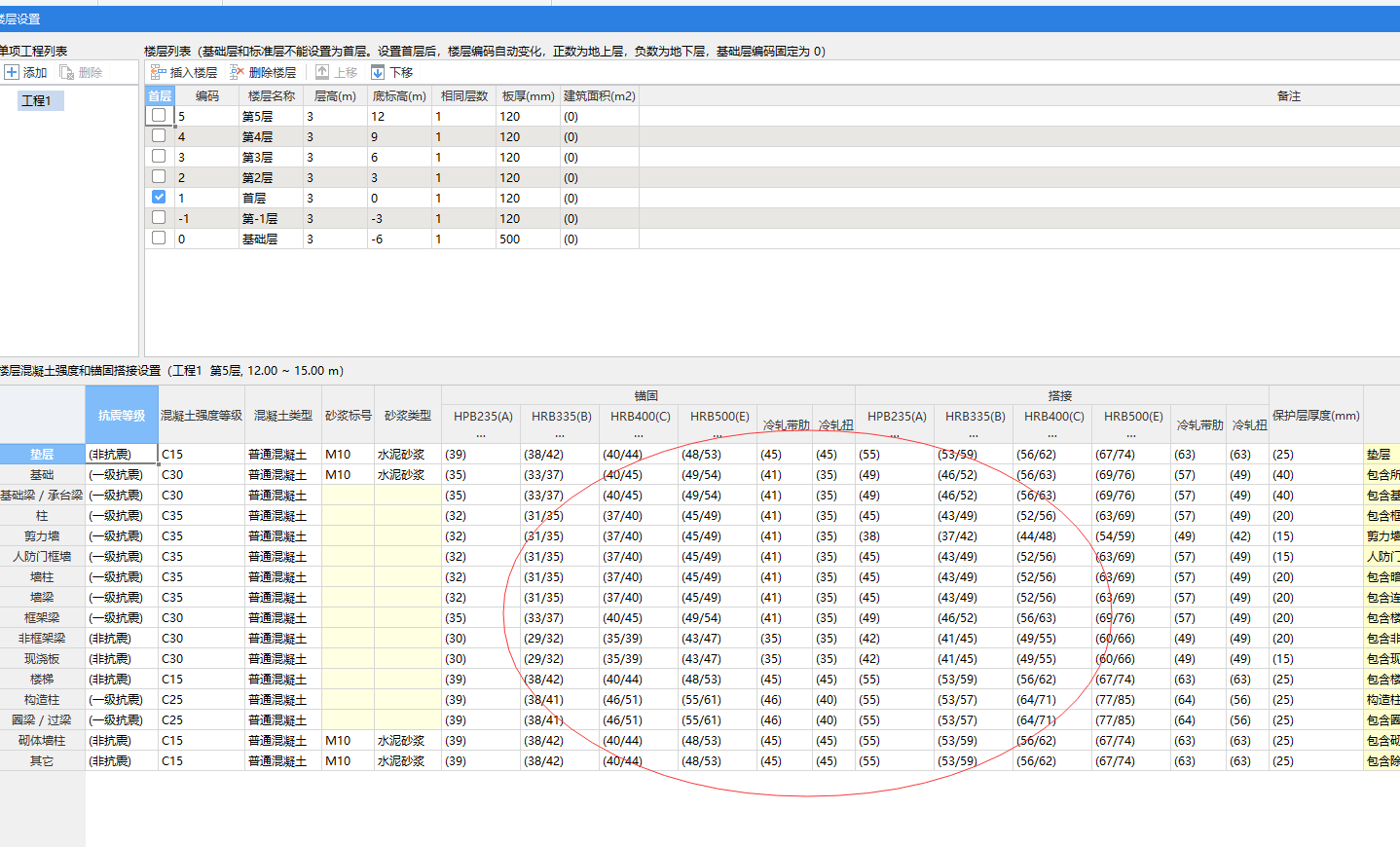Open ellipsis under 搭接 HRB335(B) header
Screen dimensions: 1400x847
click(974, 435)
